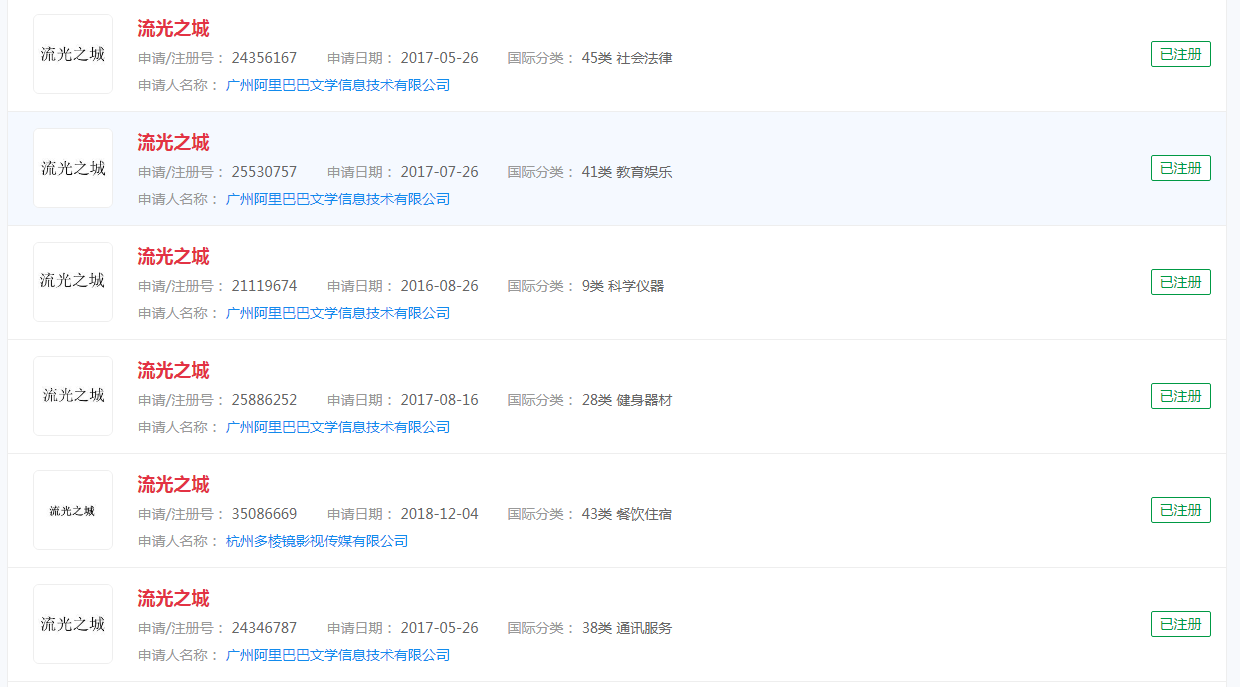Select registration number 24356167
The width and height of the screenshot is (1240, 687).
(x=264, y=58)
